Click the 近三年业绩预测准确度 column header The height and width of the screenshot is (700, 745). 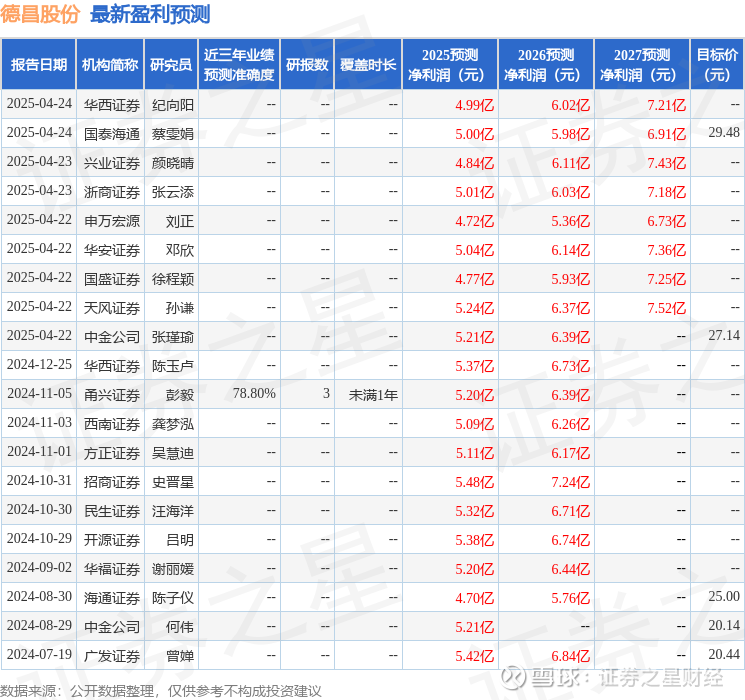point(239,64)
